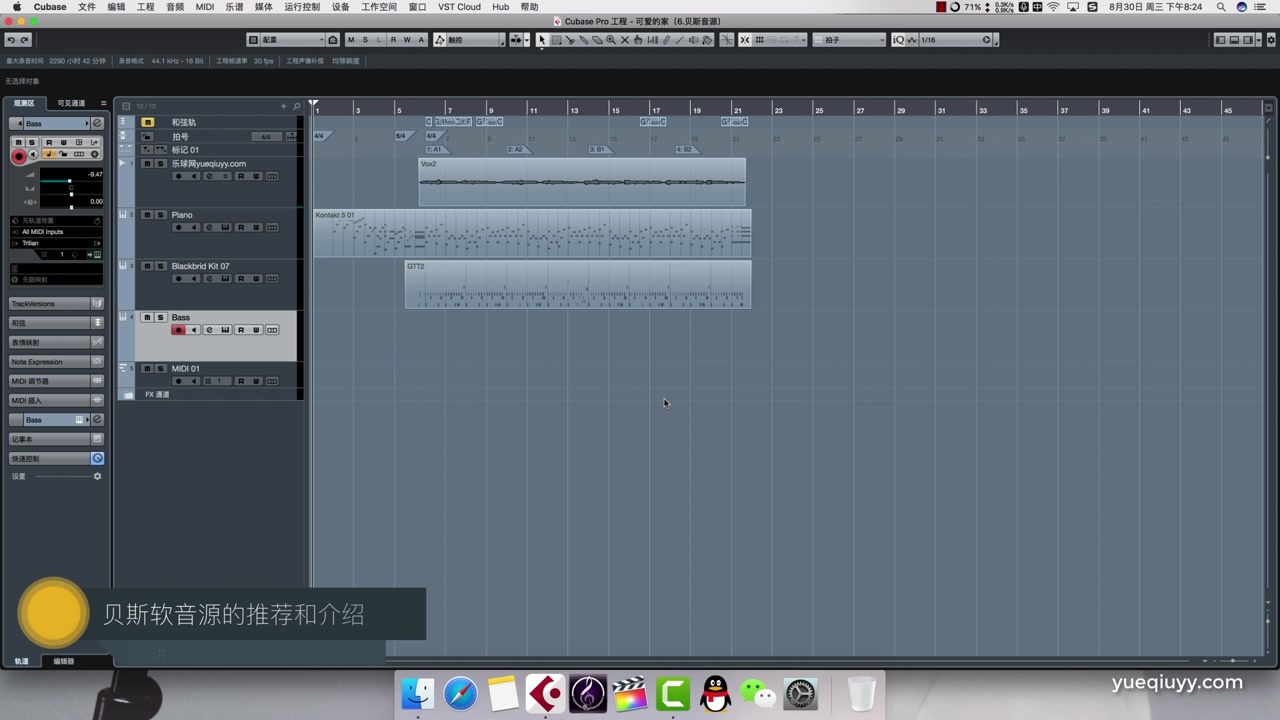The width and height of the screenshot is (1280, 720).
Task: Open the 配置 workspace dropdown
Action: [x=292, y=40]
